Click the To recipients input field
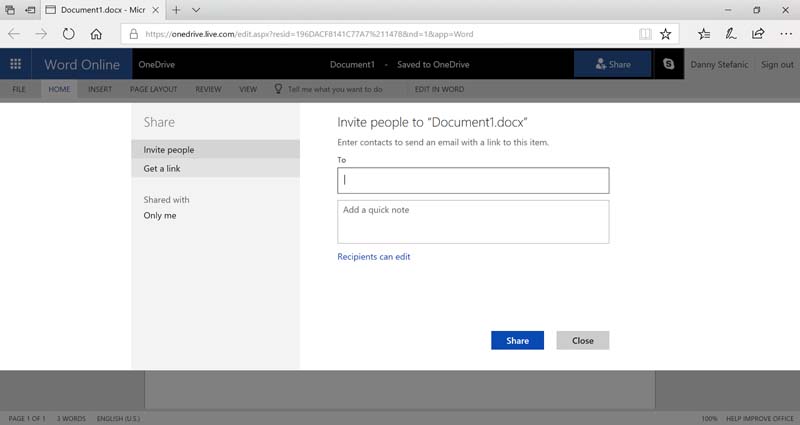Image resolution: width=800 pixels, height=425 pixels. [x=473, y=180]
